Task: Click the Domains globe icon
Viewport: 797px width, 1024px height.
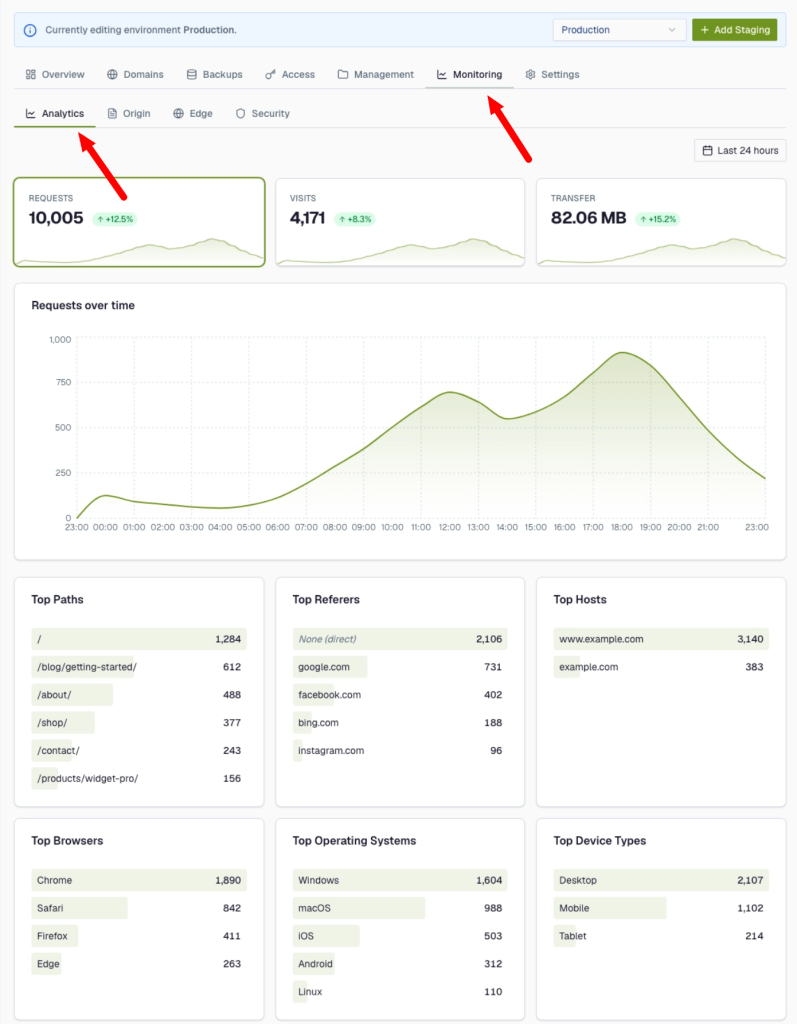Action: coord(112,74)
